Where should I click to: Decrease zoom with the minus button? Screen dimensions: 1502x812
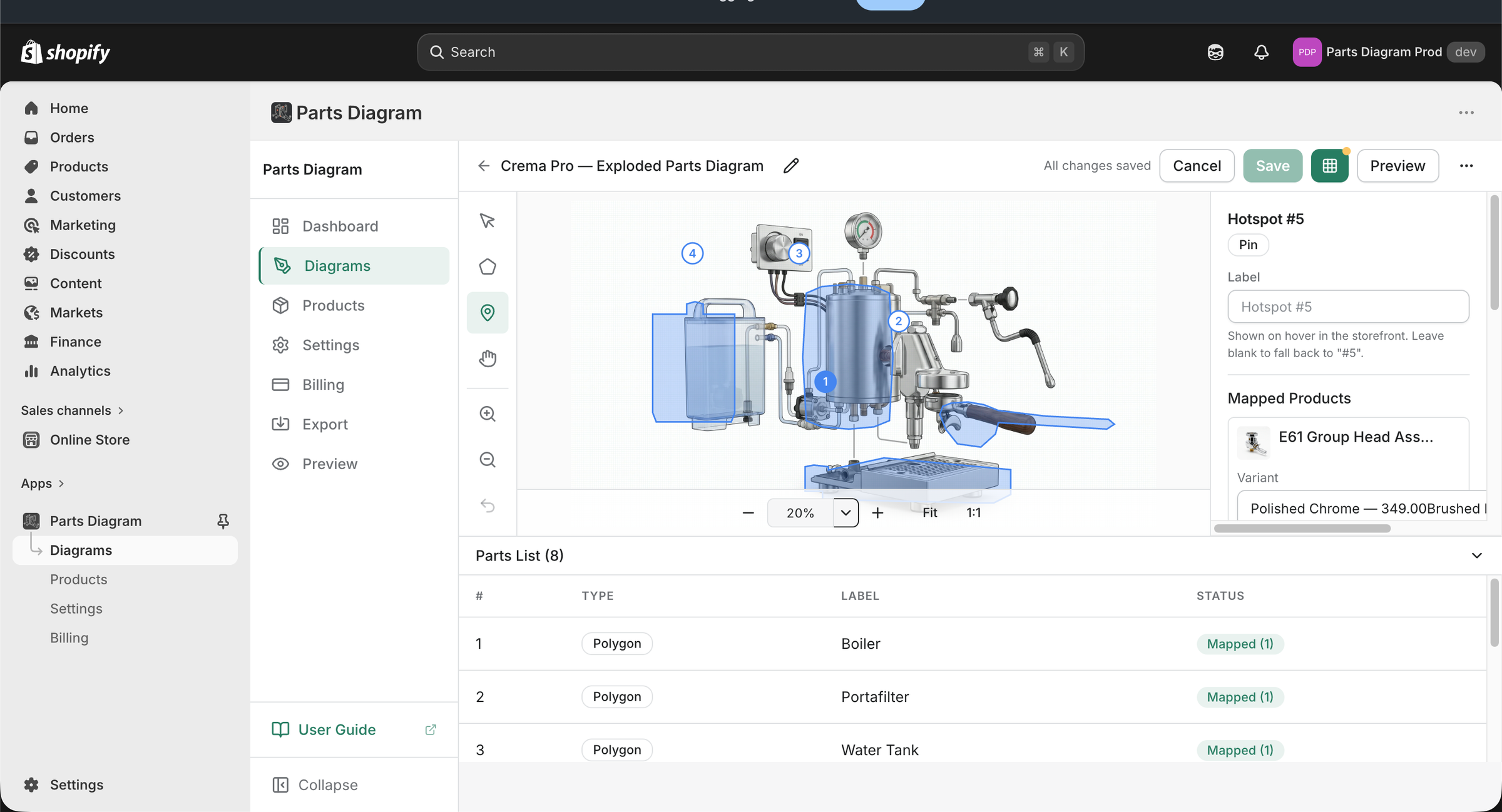[x=748, y=513]
